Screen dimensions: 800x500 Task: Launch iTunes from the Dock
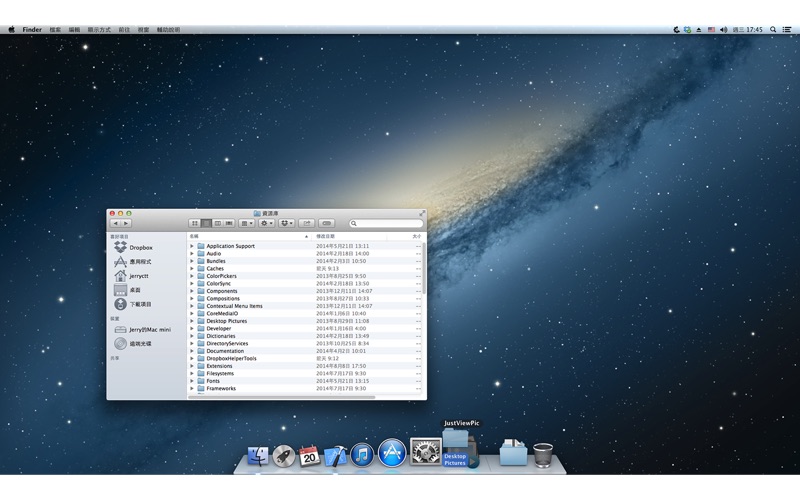coord(362,455)
